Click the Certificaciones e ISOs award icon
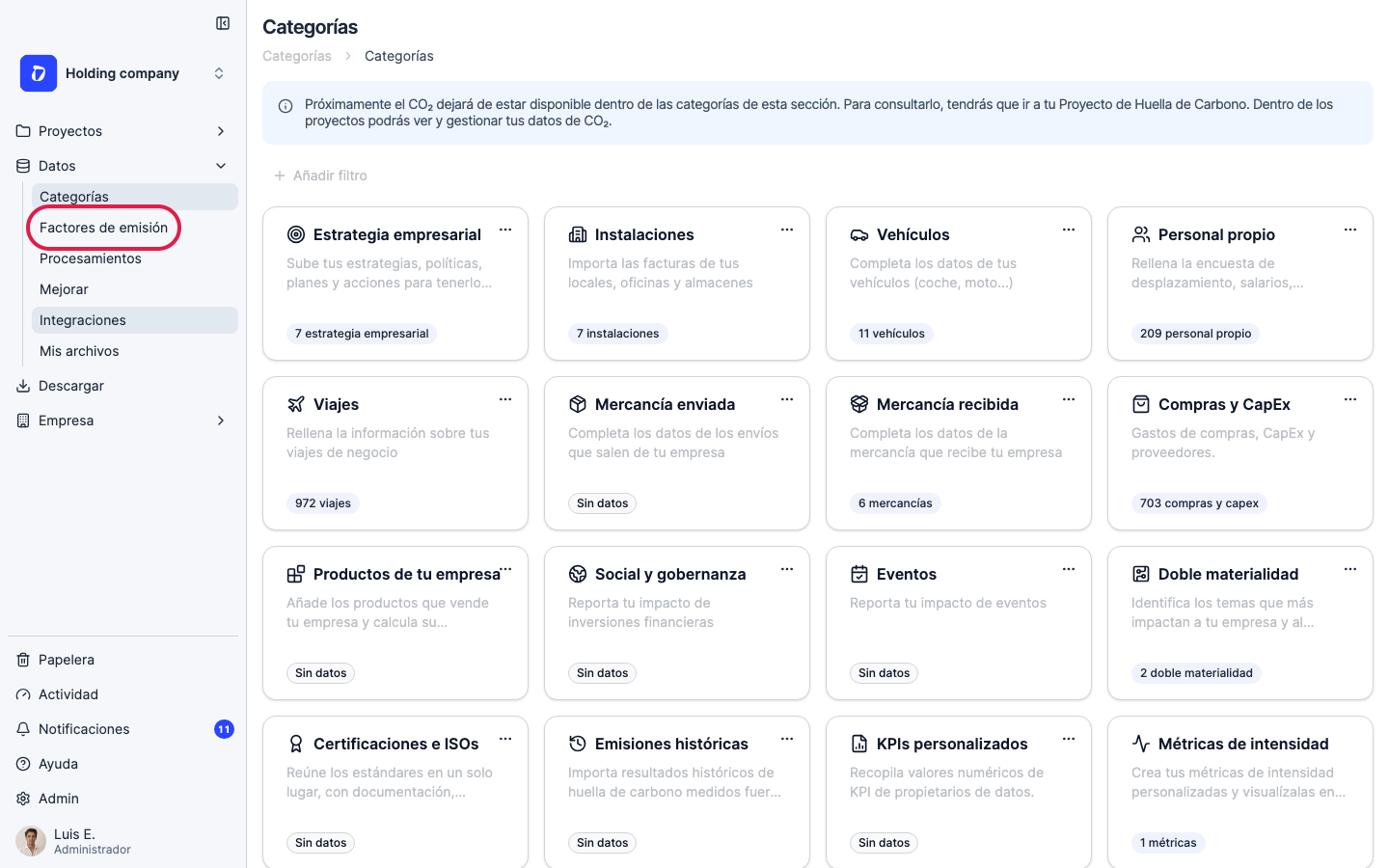The width and height of the screenshot is (1389, 868). coord(296,744)
